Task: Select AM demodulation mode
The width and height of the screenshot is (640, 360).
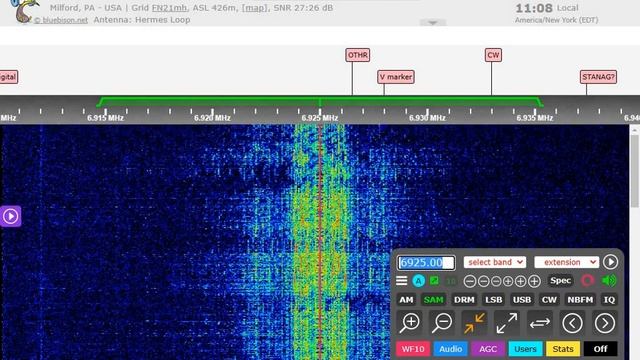Action: [406, 300]
